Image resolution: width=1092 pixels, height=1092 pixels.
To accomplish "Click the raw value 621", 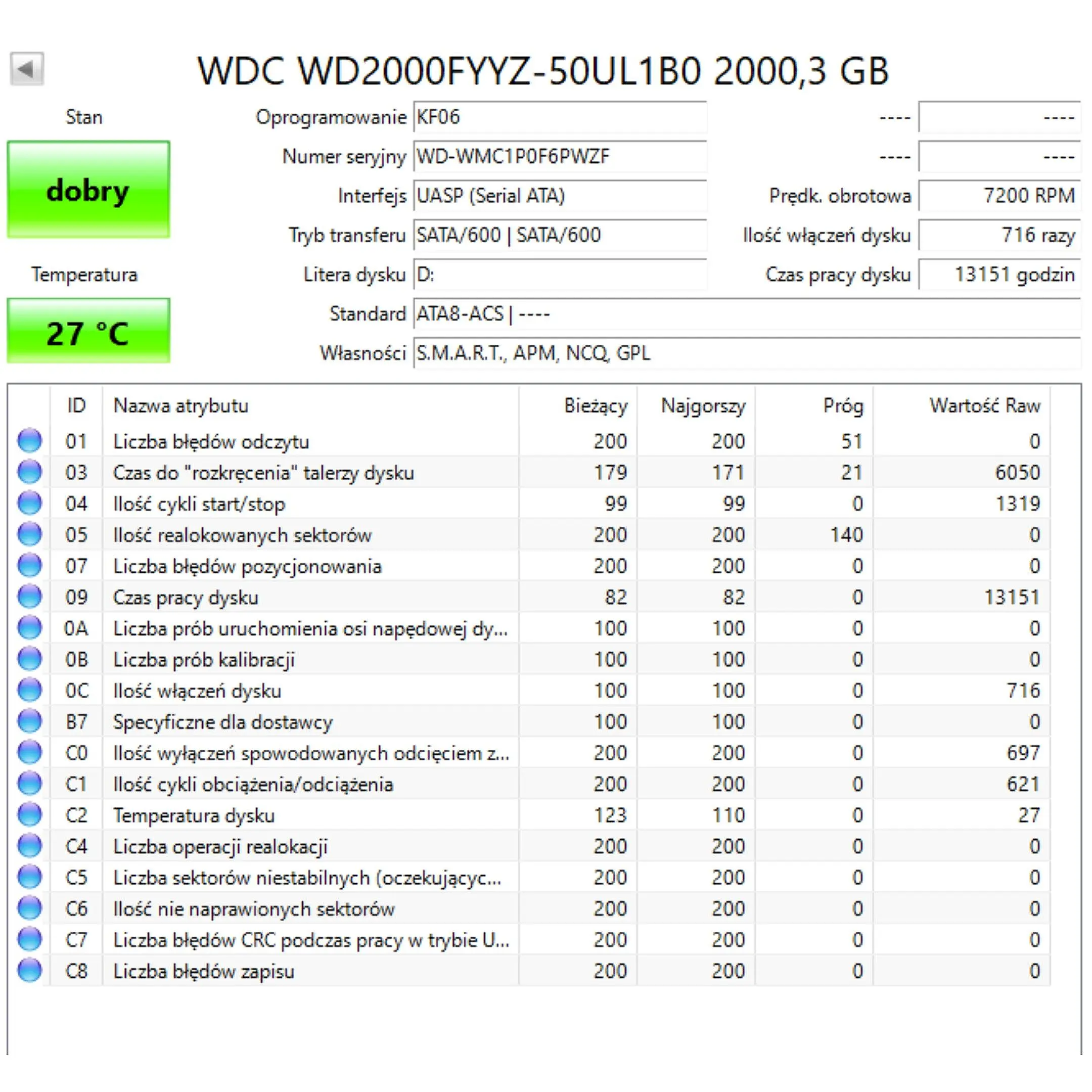I will pos(1023,784).
